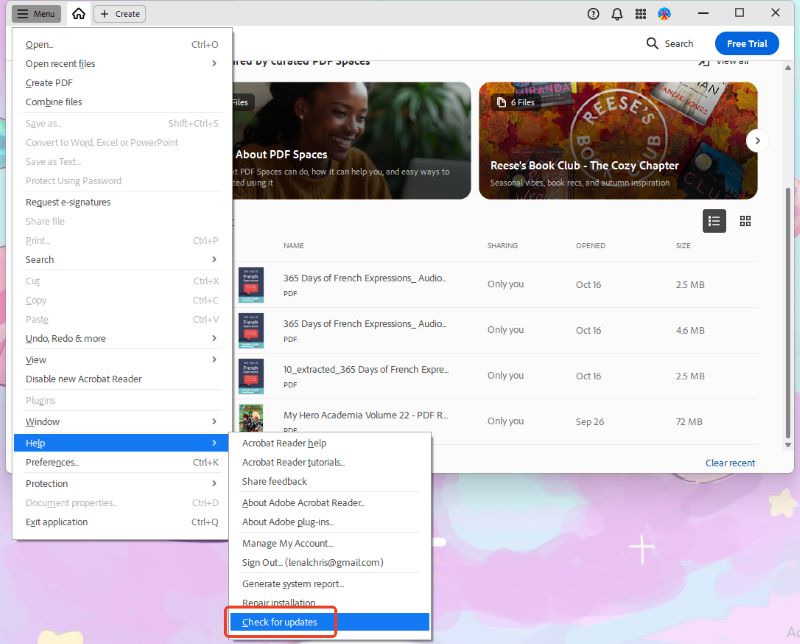Click the Free Trial button
Image resolution: width=800 pixels, height=644 pixels.
pyautogui.click(x=746, y=43)
